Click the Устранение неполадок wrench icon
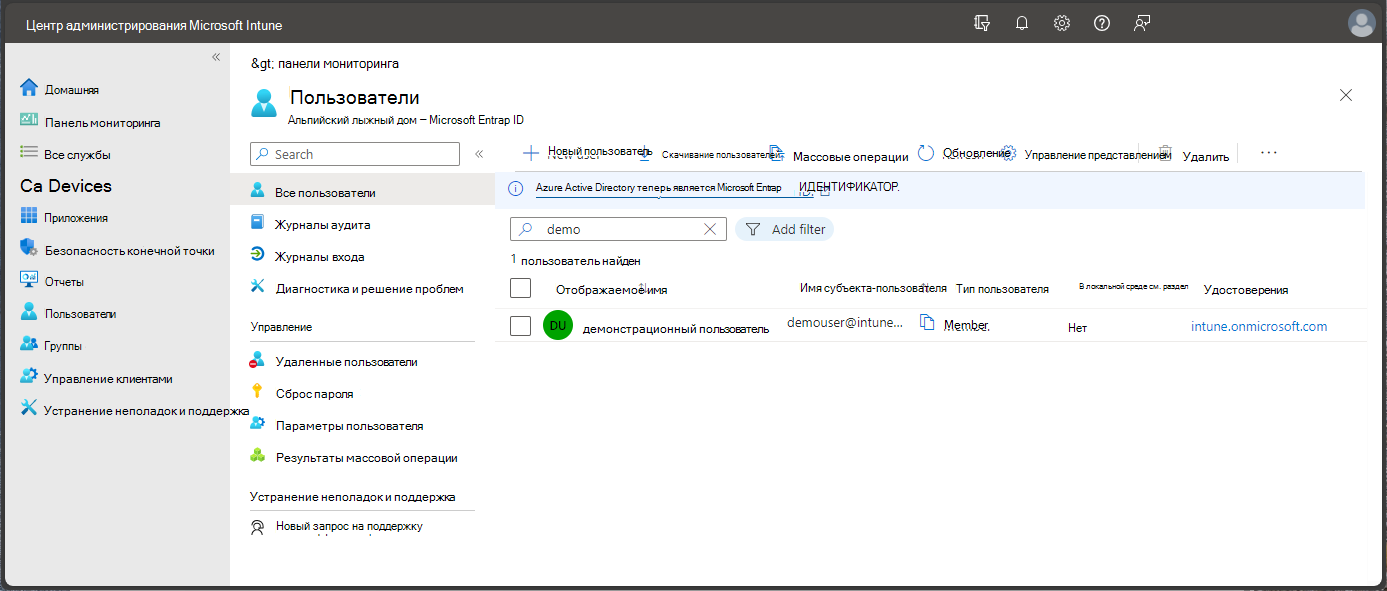This screenshot has width=1387, height=591. pyautogui.click(x=29, y=409)
